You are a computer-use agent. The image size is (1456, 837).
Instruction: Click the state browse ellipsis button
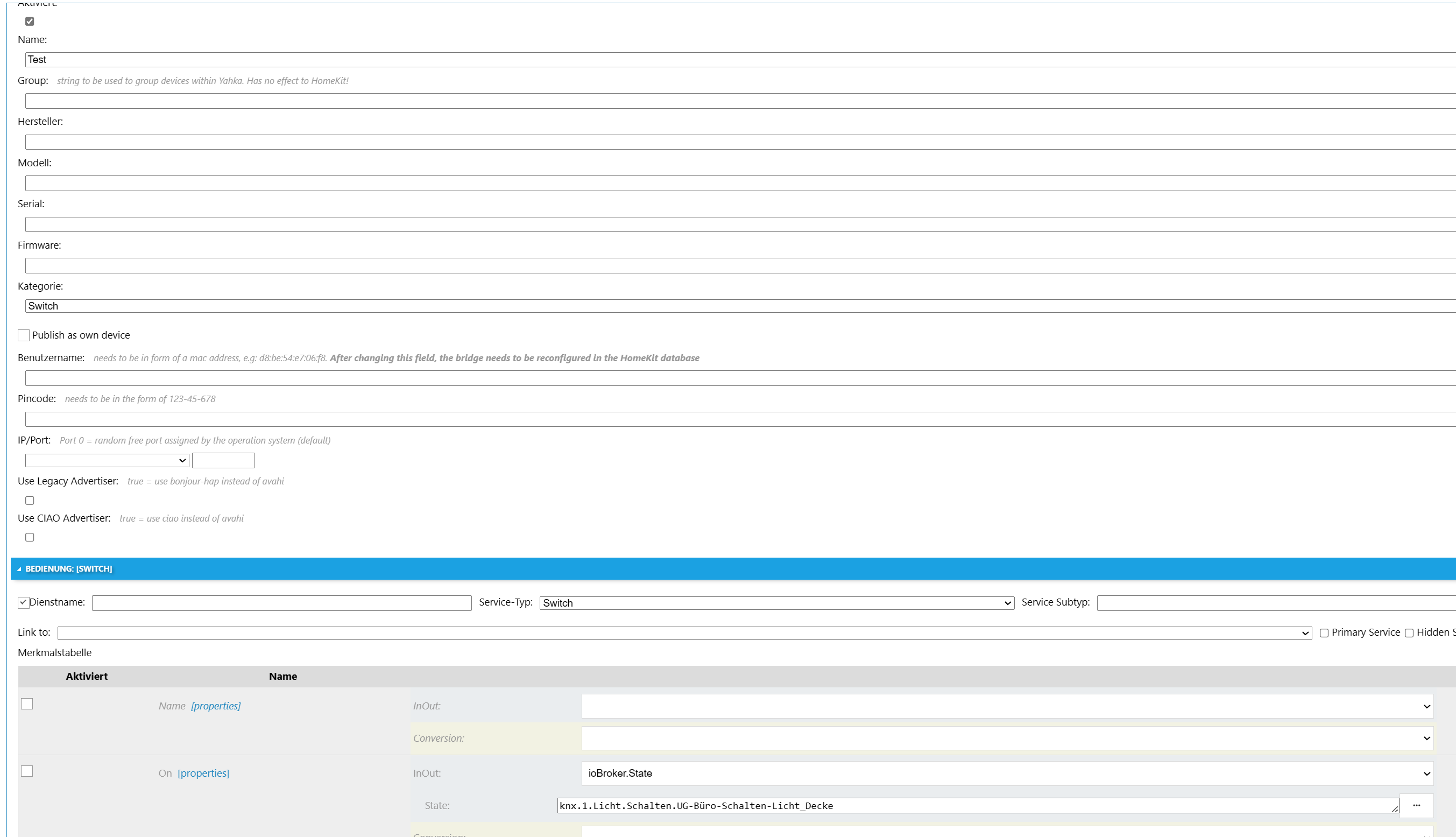coord(1416,805)
